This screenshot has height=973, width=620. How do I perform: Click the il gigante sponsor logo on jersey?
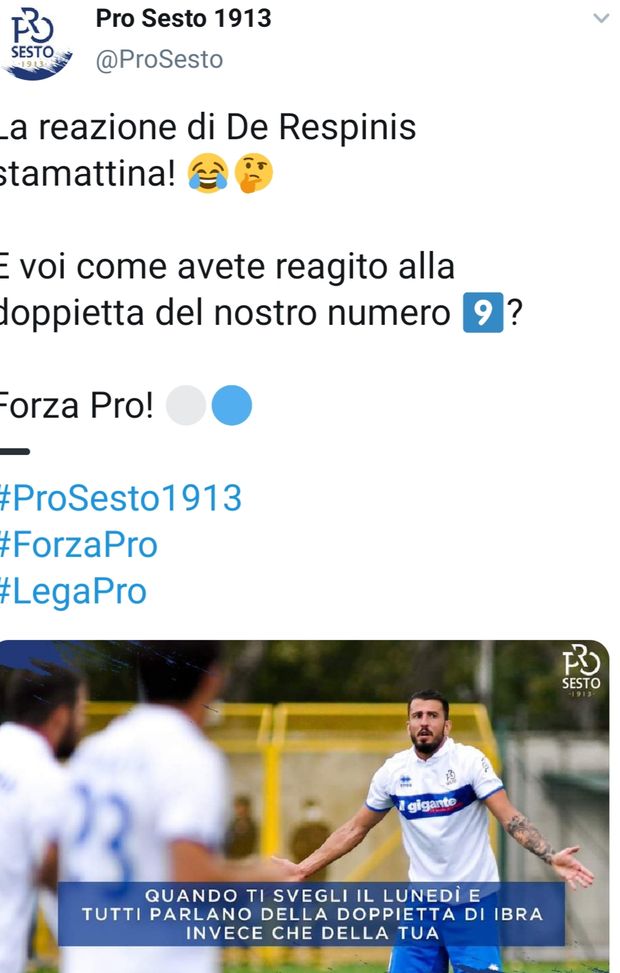[428, 805]
